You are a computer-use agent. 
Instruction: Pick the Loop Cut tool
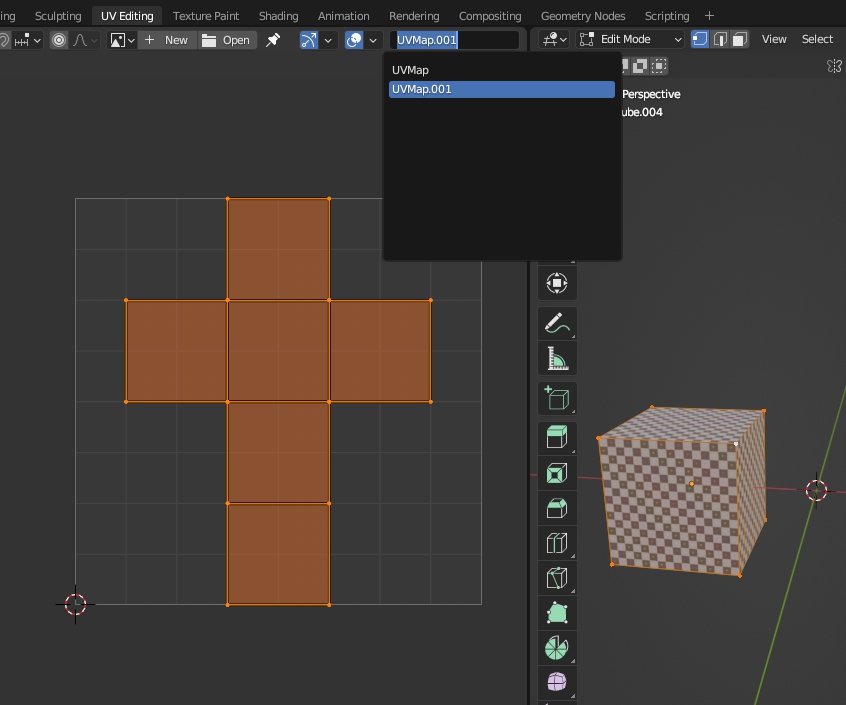[557, 543]
